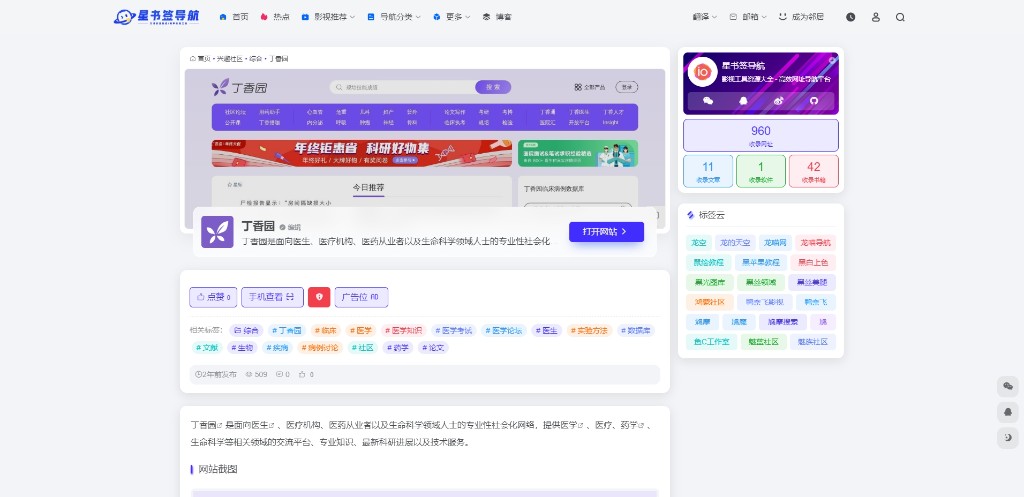Click the thumbs-up count icon in post meta
This screenshot has width=1024, height=497.
302,375
